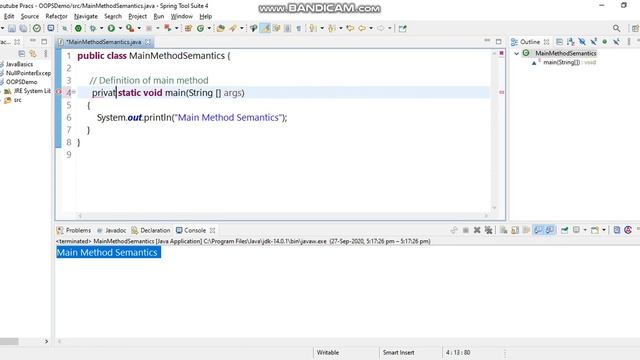Open Display Selected Console dropdown

[585, 230]
